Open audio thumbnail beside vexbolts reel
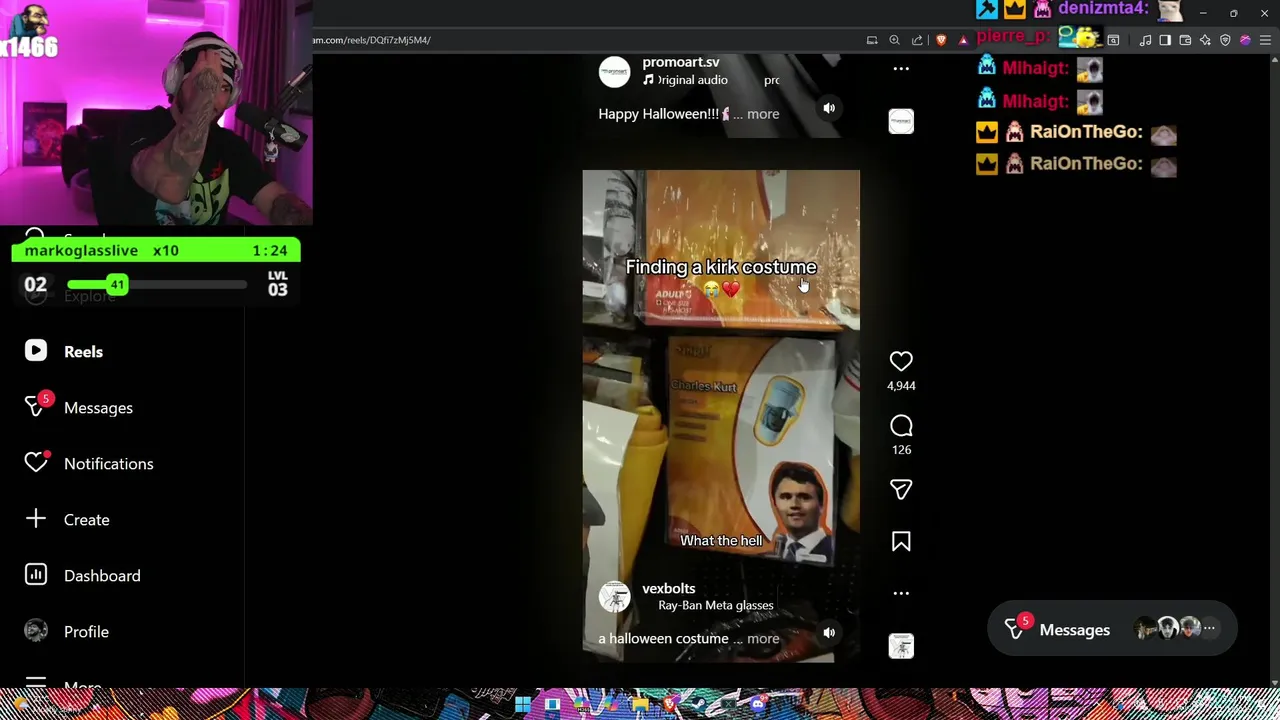This screenshot has width=1280, height=720. [x=901, y=646]
